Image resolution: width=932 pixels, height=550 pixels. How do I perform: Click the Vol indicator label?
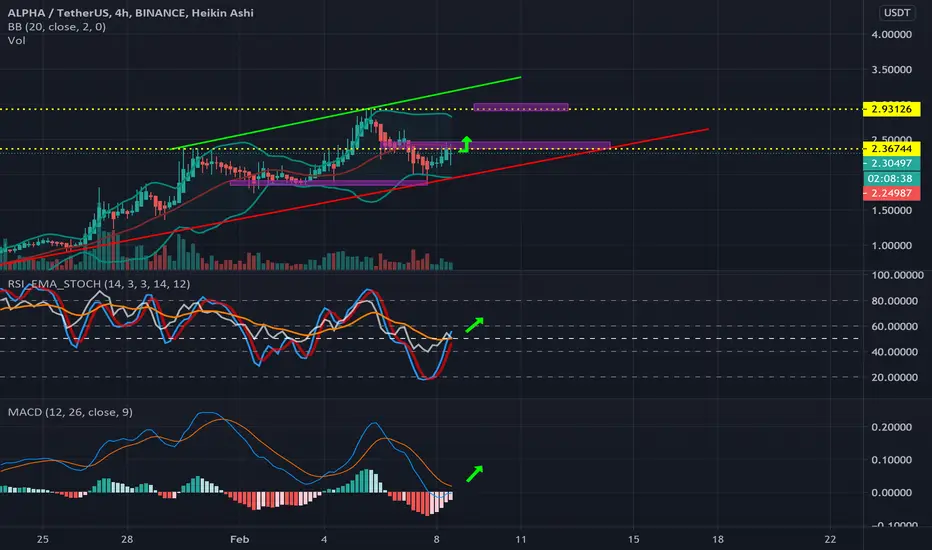[x=17, y=40]
